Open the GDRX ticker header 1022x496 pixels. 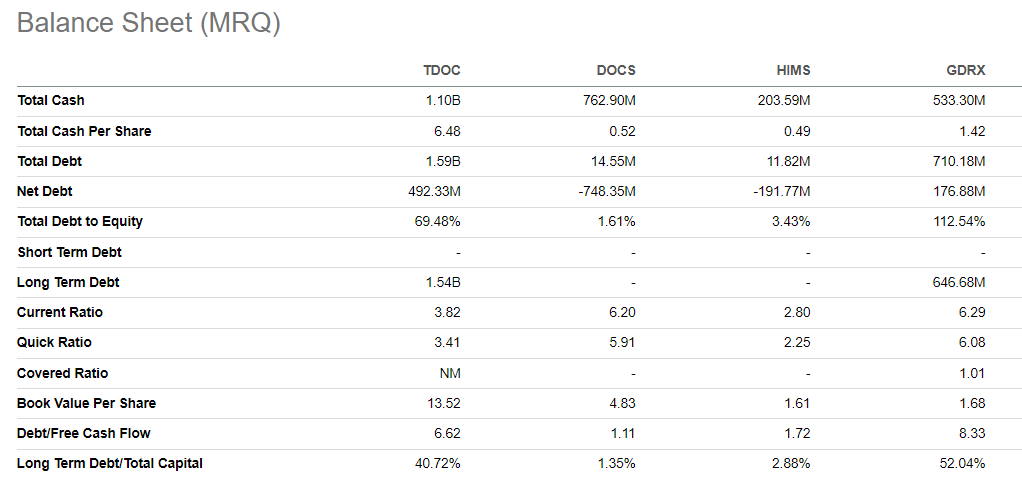click(965, 71)
